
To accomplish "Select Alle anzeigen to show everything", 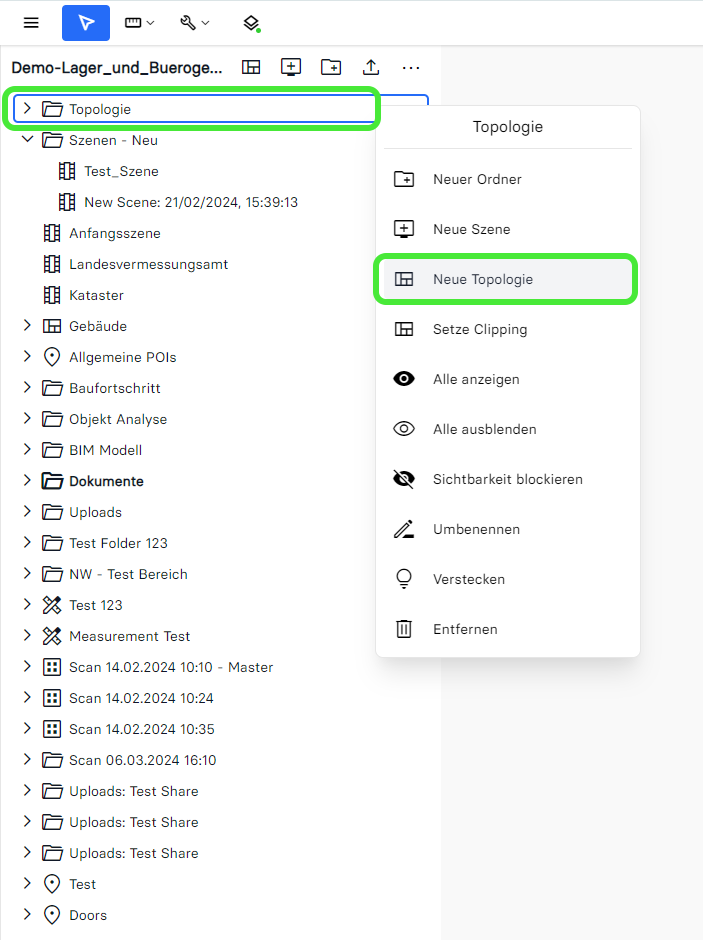I will click(x=475, y=379).
